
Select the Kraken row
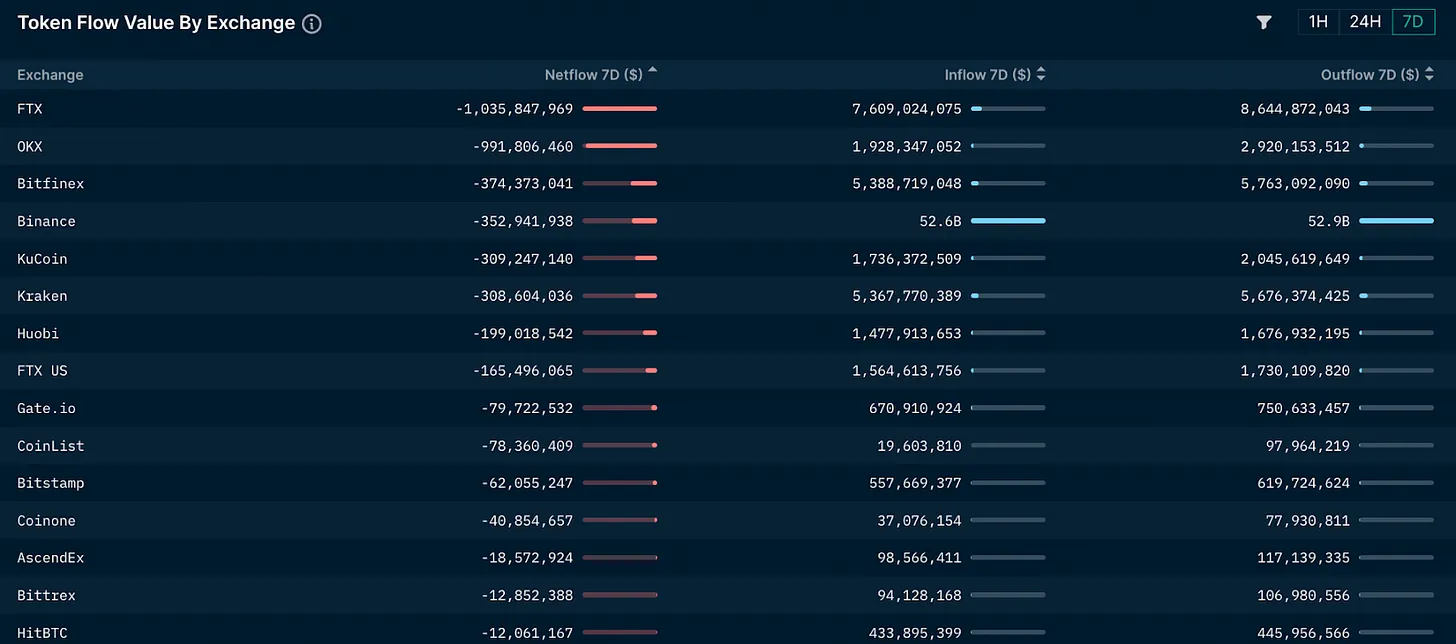728,296
